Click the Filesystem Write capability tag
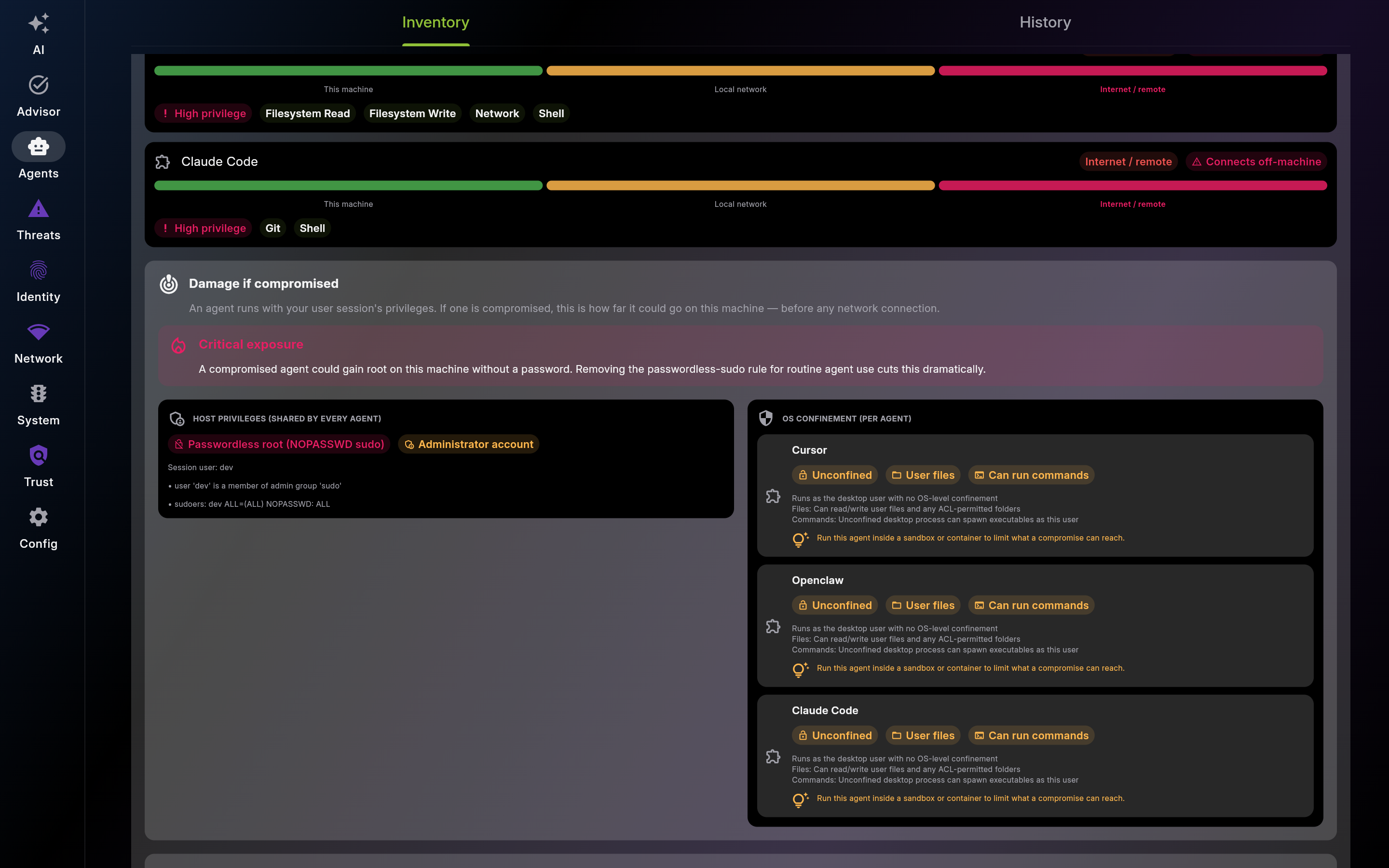The height and width of the screenshot is (868, 1389). [412, 114]
